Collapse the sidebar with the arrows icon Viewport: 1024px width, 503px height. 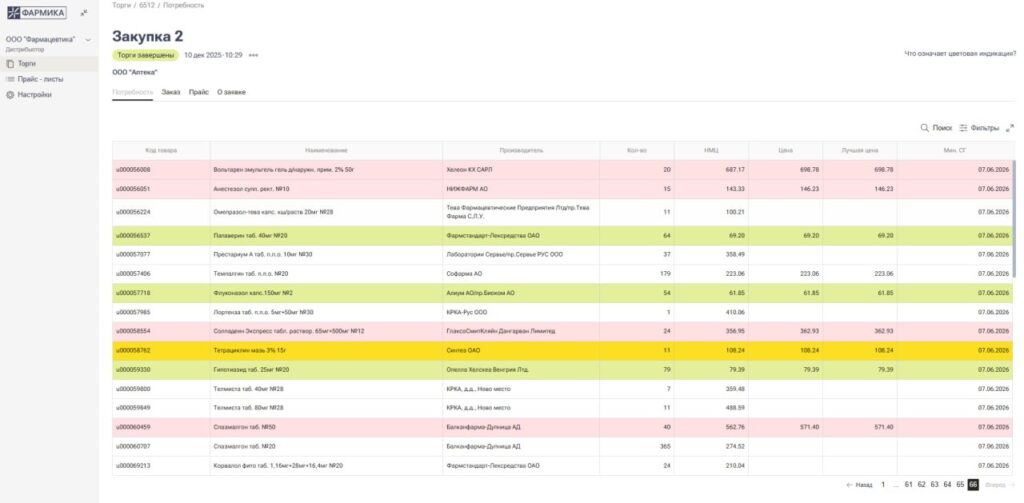[x=84, y=13]
